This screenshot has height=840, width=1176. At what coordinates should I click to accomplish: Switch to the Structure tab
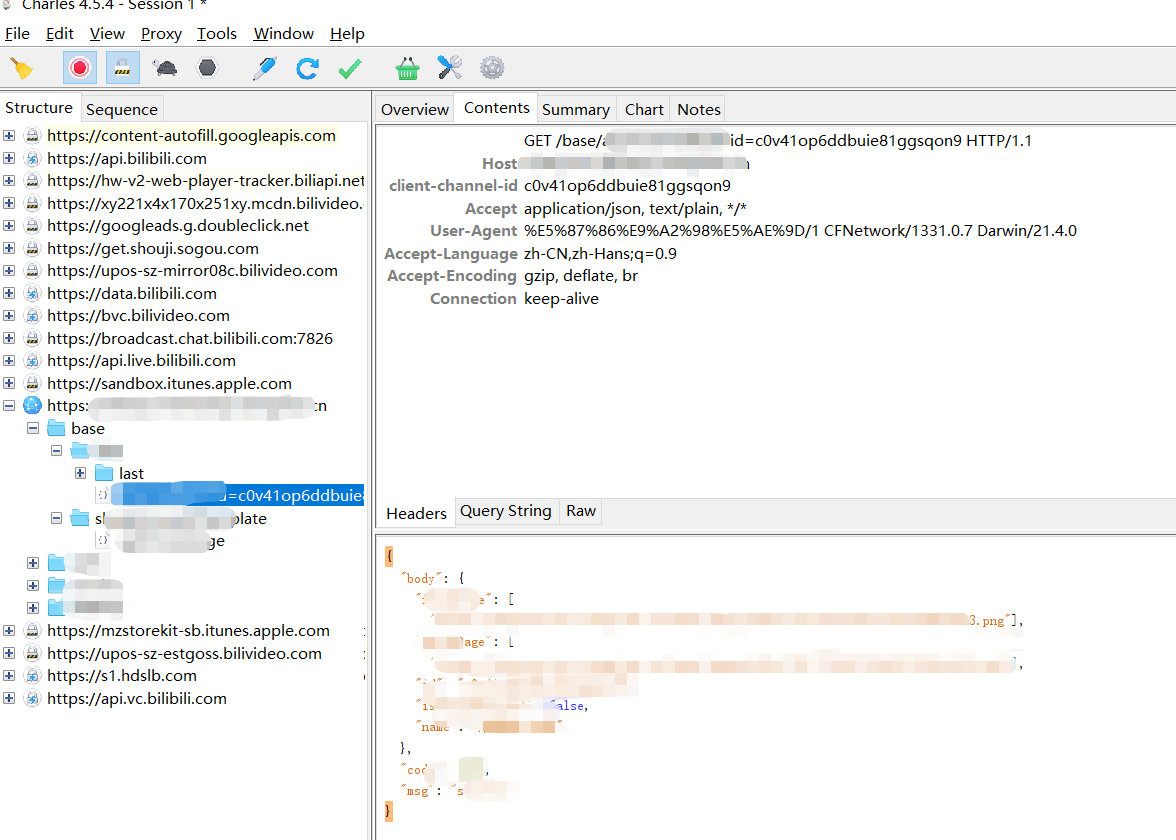coord(39,108)
